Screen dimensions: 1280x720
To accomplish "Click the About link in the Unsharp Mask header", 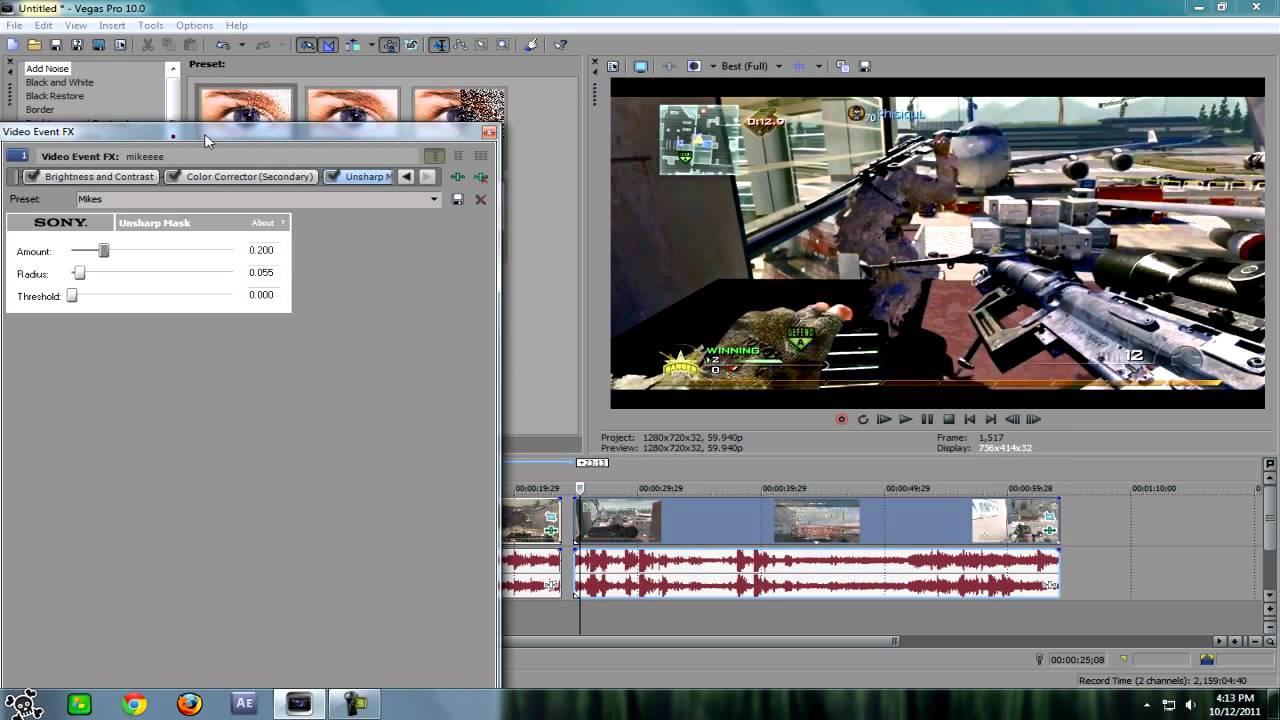I will 263,223.
